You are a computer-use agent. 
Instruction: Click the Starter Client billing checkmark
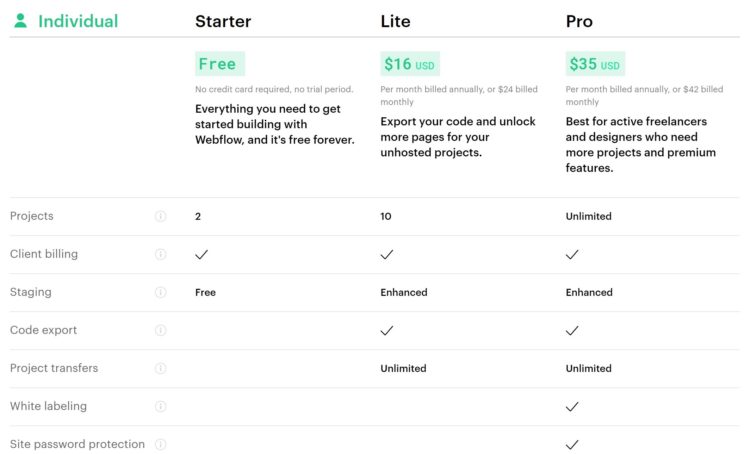202,254
